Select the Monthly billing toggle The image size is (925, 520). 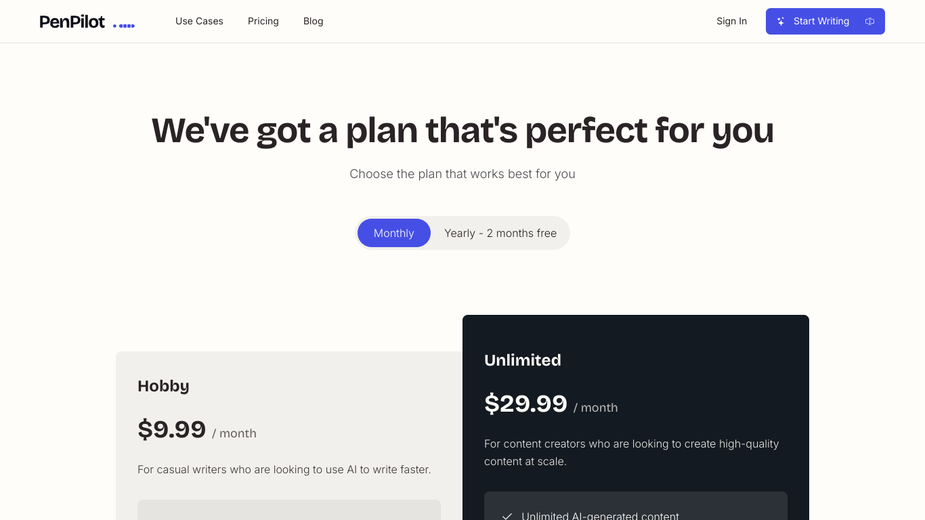click(394, 233)
